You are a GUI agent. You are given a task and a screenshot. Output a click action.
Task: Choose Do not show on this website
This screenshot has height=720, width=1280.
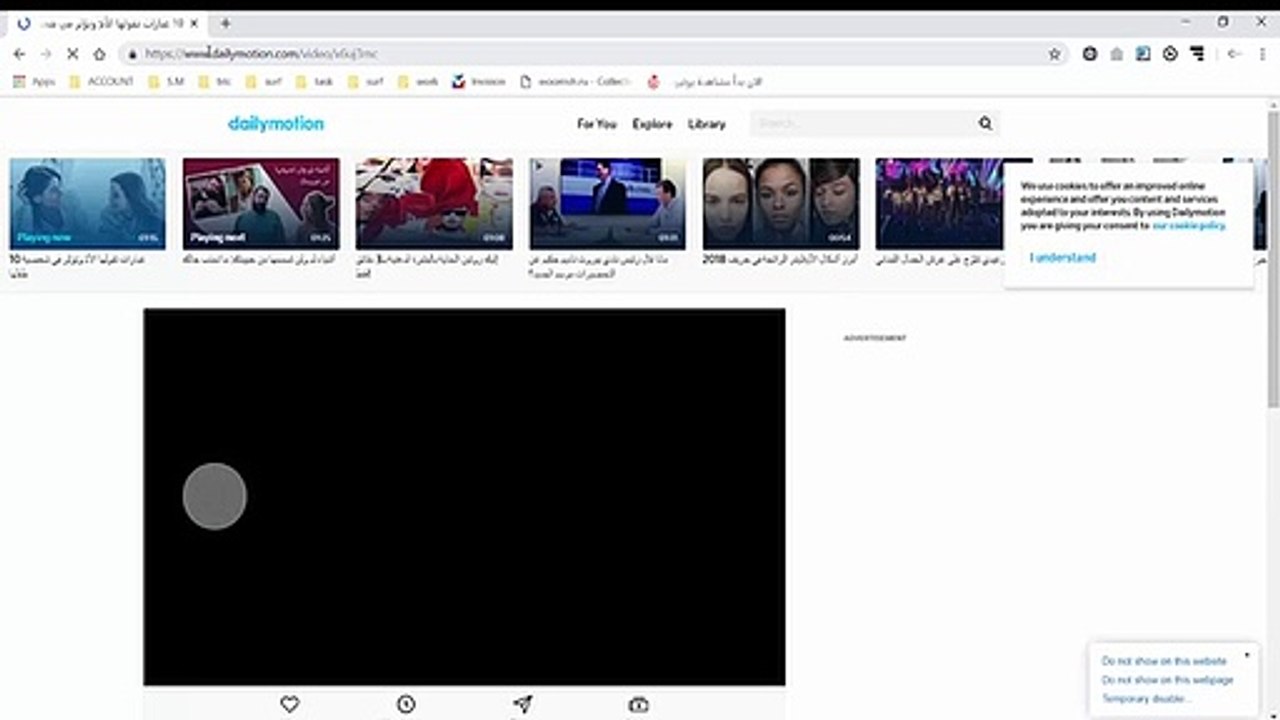click(x=1164, y=661)
